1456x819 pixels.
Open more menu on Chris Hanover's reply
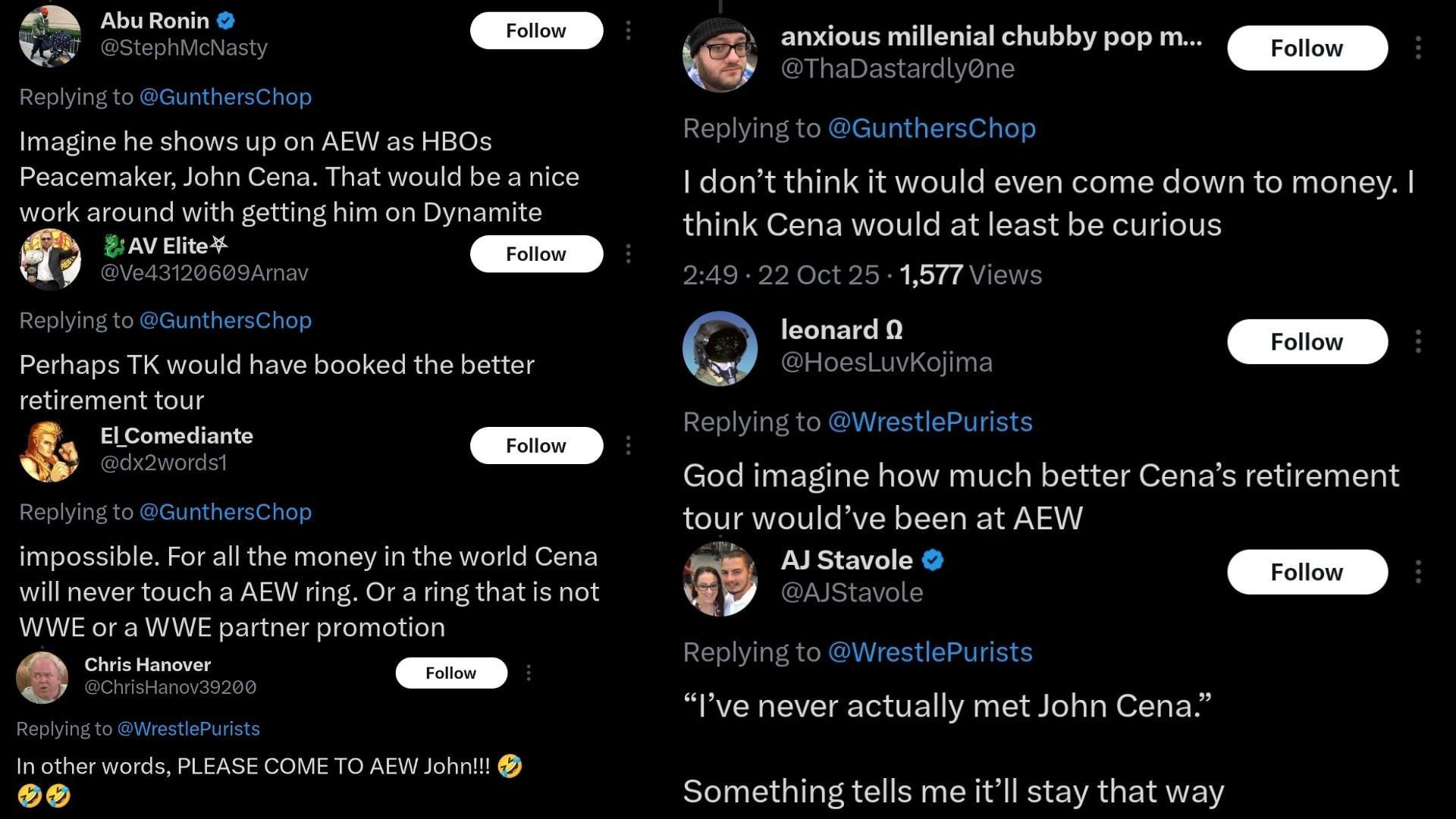pos(529,673)
